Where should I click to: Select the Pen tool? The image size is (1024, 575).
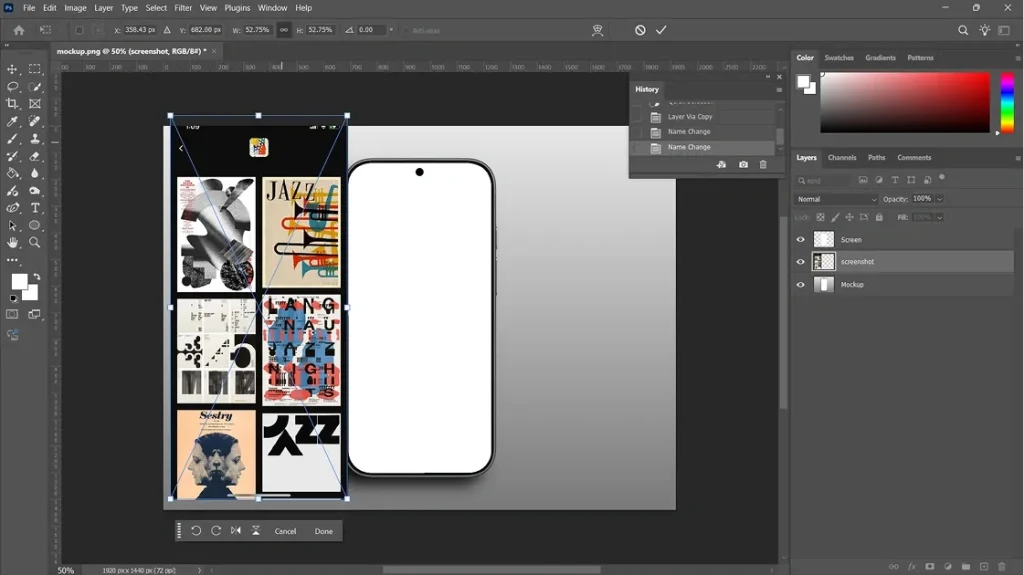coord(12,208)
